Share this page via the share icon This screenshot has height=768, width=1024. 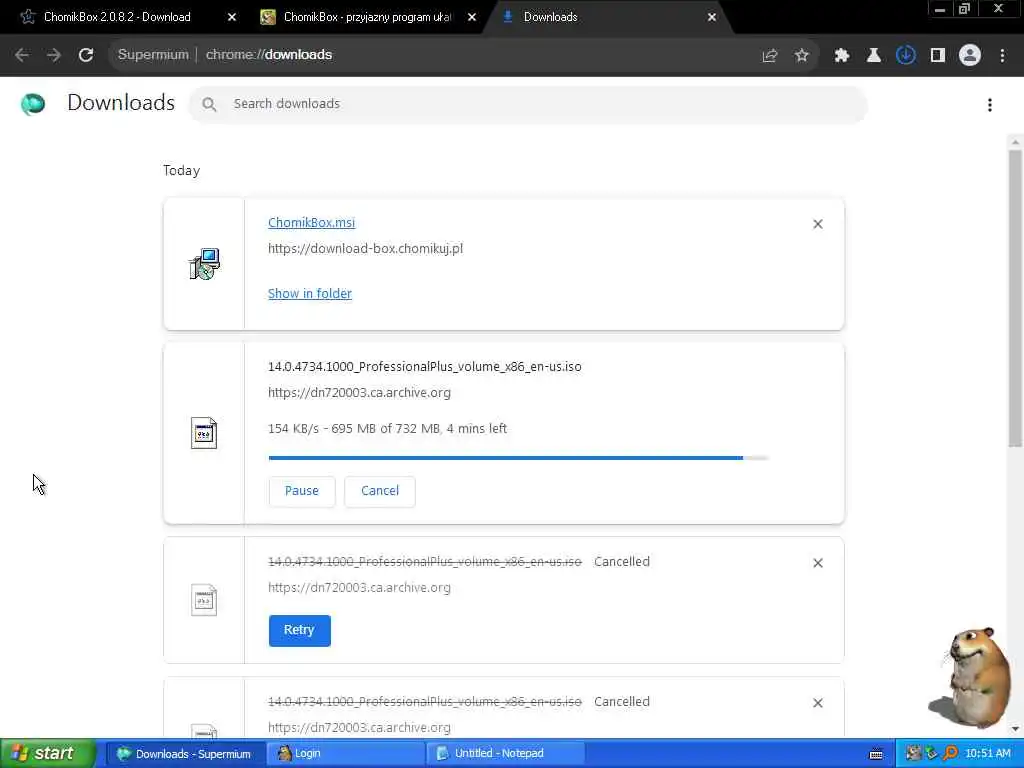click(x=770, y=56)
